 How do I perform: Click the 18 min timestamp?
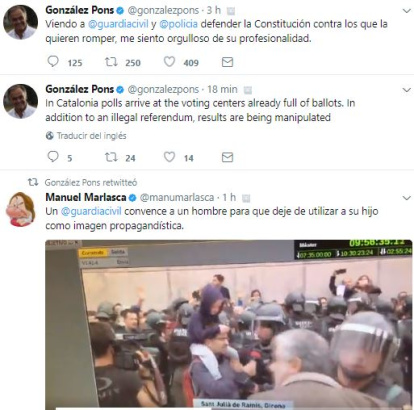click(x=222, y=89)
